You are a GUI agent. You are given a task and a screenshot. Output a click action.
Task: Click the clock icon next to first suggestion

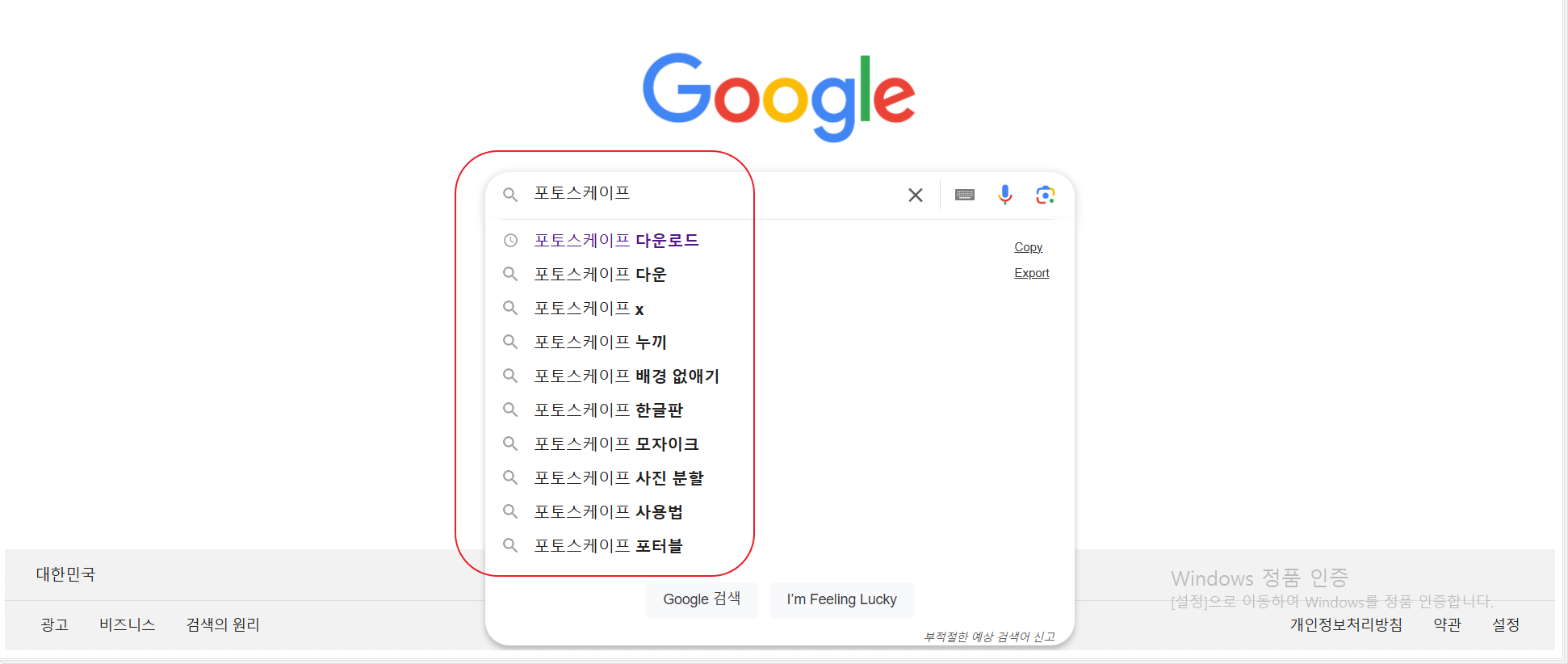510,240
